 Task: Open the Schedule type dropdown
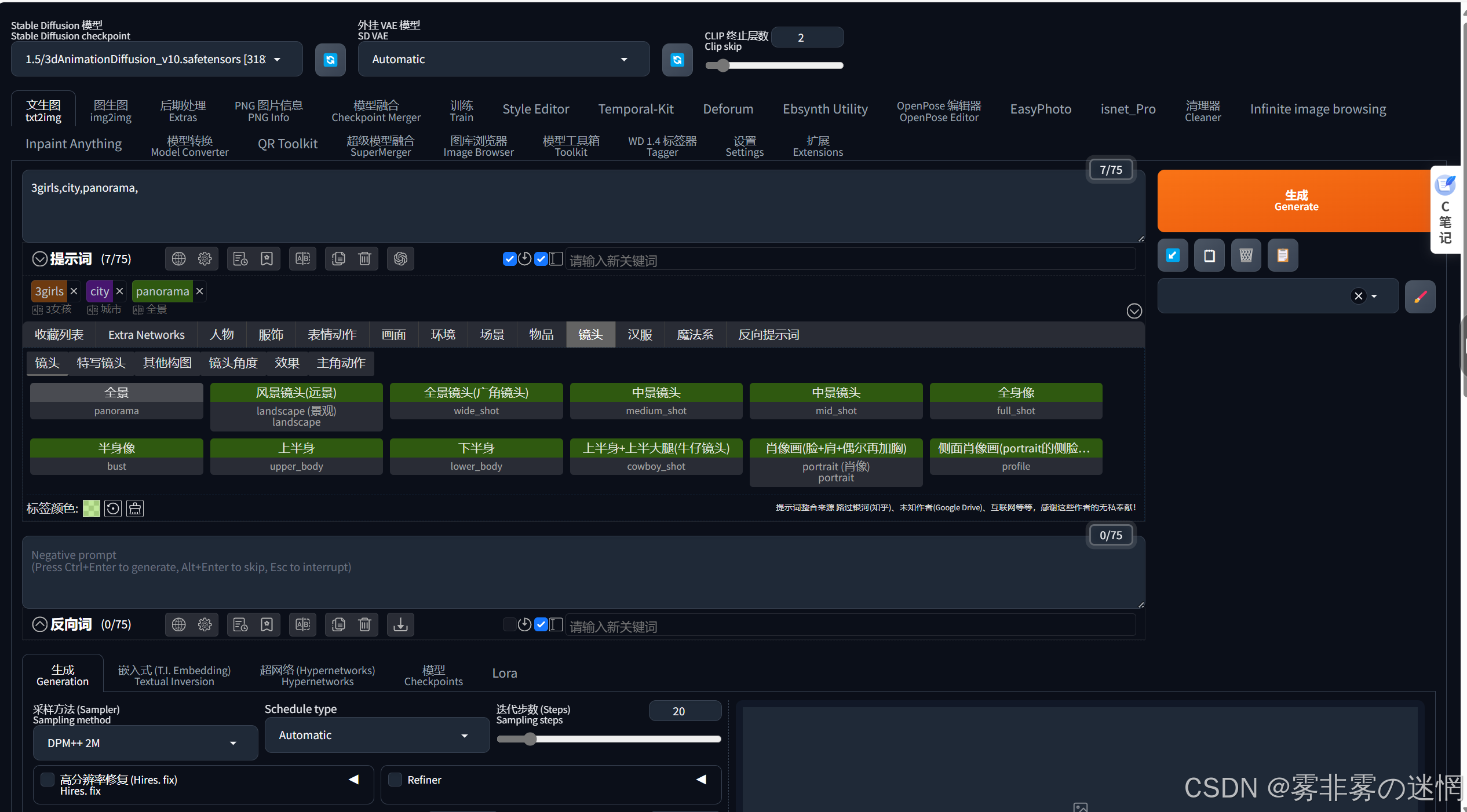(377, 736)
